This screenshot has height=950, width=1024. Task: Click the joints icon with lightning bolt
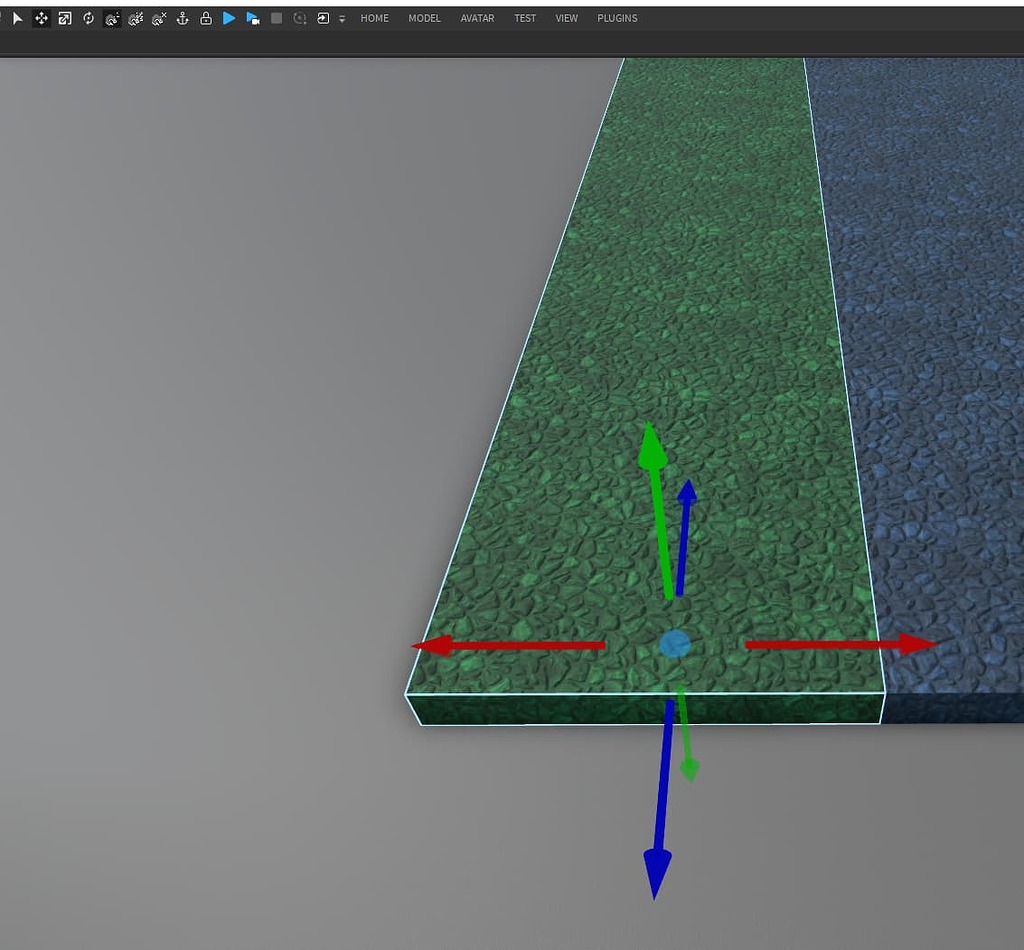coord(136,18)
